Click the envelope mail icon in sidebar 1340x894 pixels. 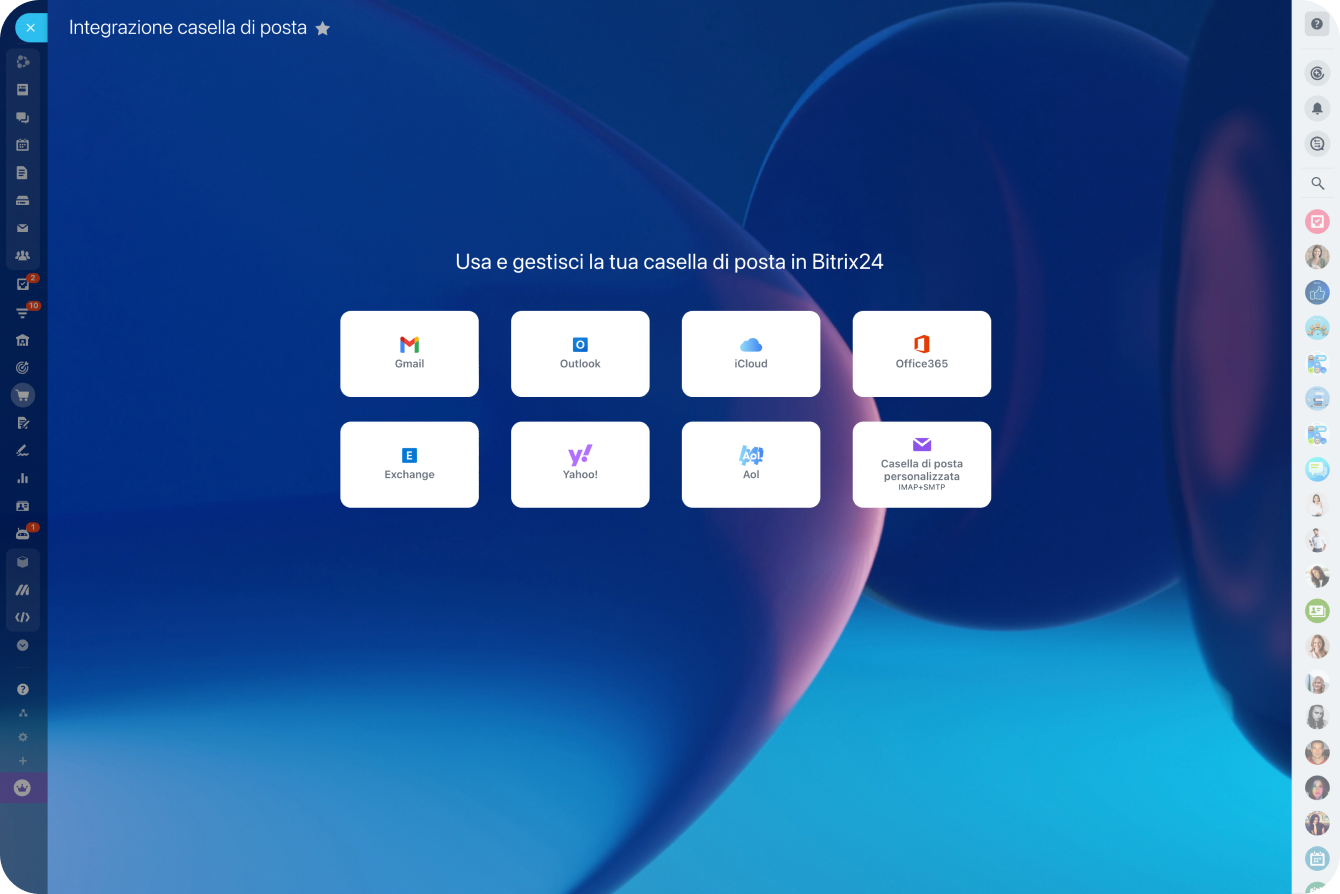click(22, 228)
